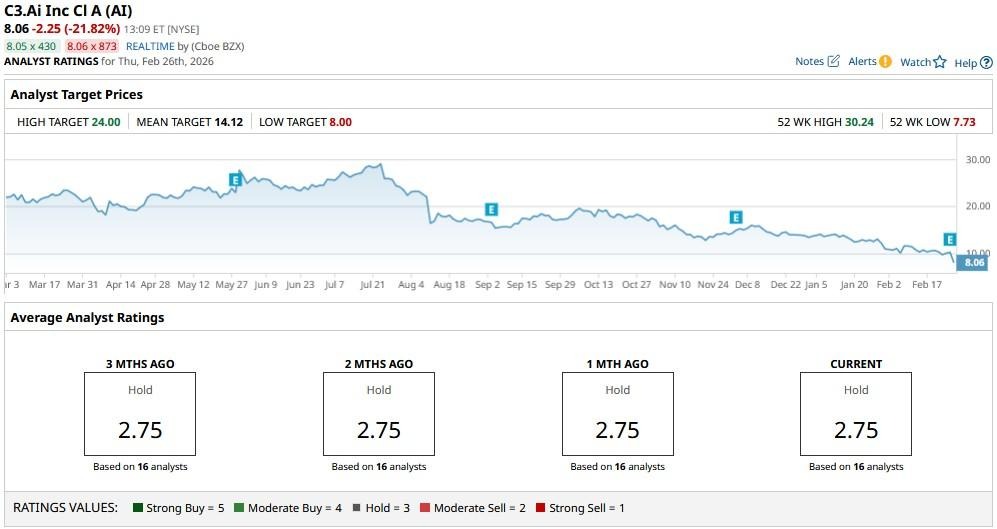Select the 2 MTHS AGO rating box
The image size is (997, 529).
click(379, 414)
